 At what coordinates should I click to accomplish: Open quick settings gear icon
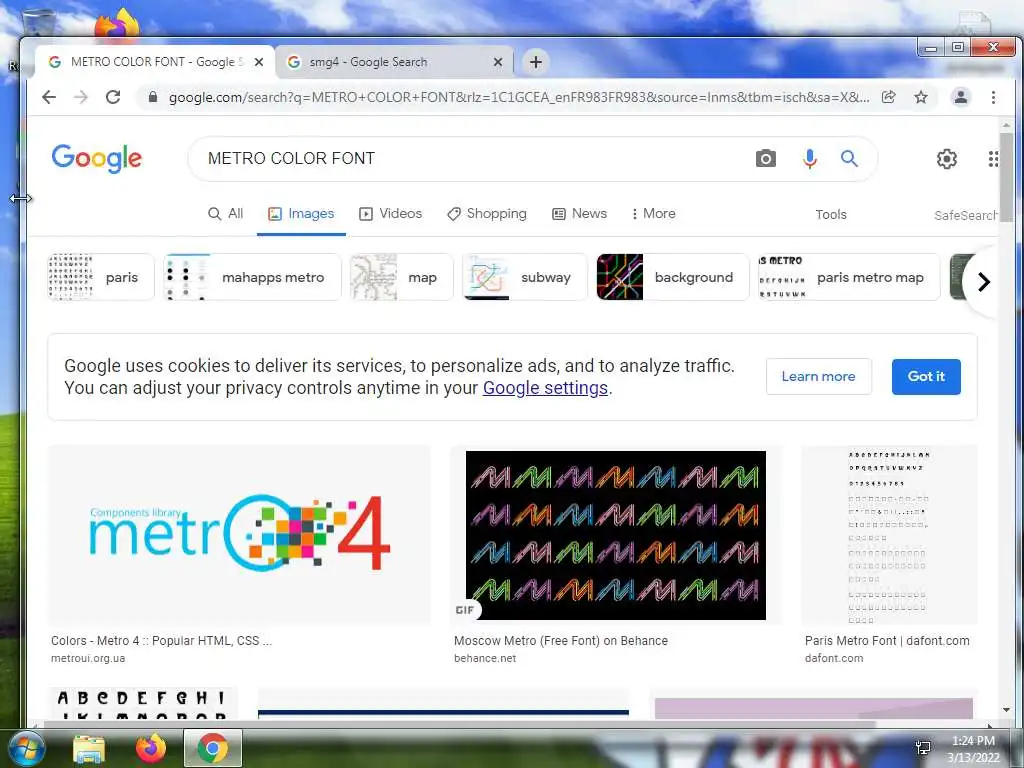tap(947, 159)
